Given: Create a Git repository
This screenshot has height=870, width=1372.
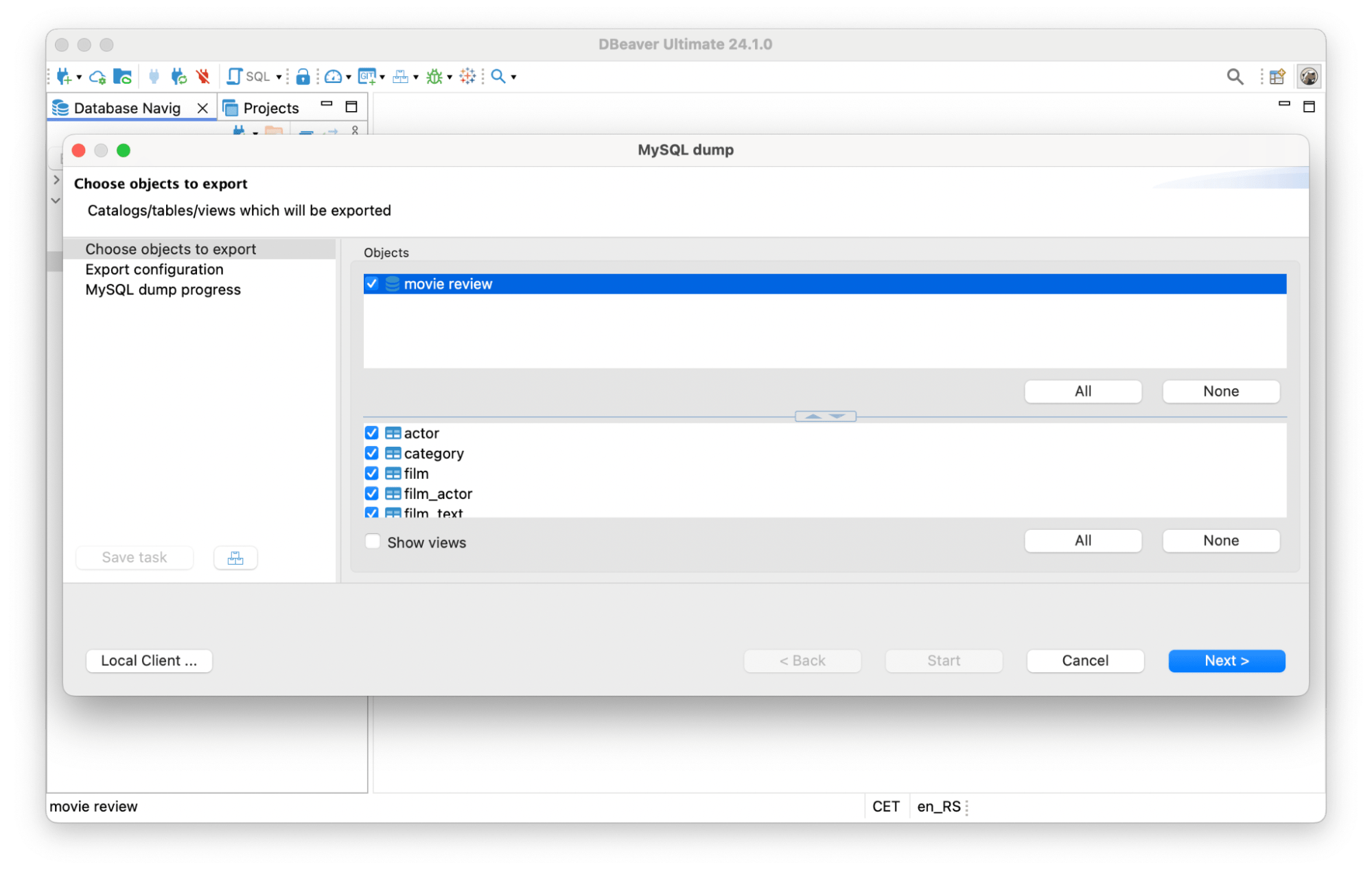Looking at the screenshot, I should (x=367, y=76).
